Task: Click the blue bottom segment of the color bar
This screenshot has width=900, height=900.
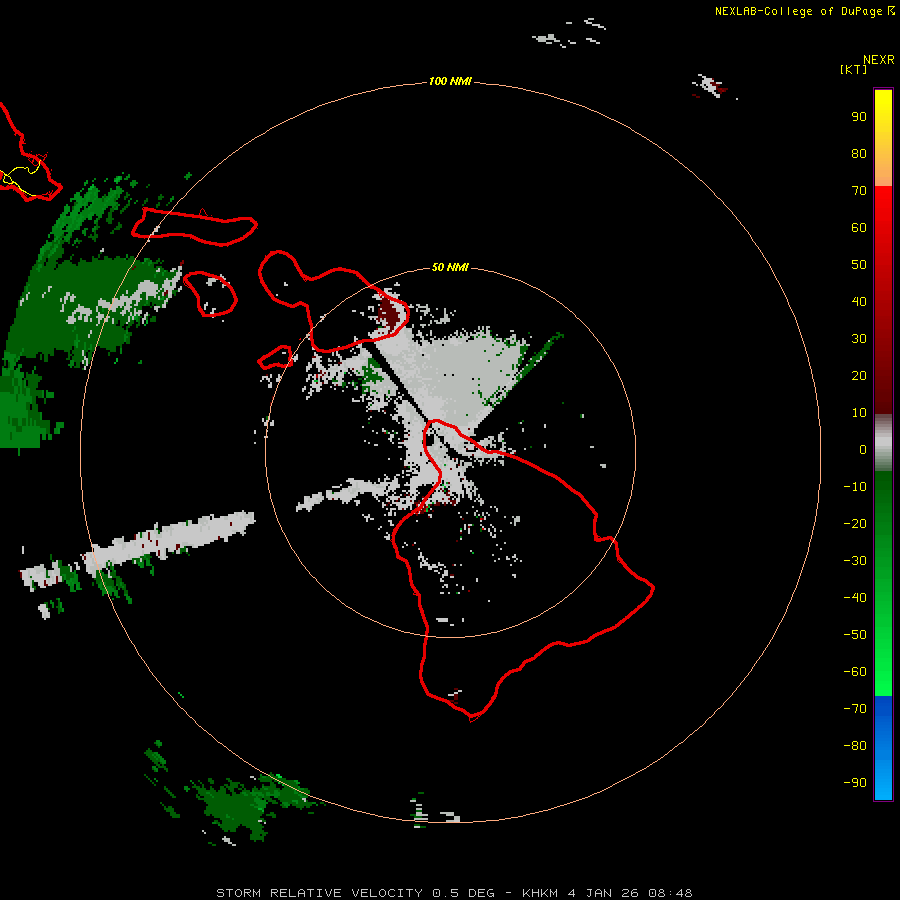Action: [x=883, y=748]
